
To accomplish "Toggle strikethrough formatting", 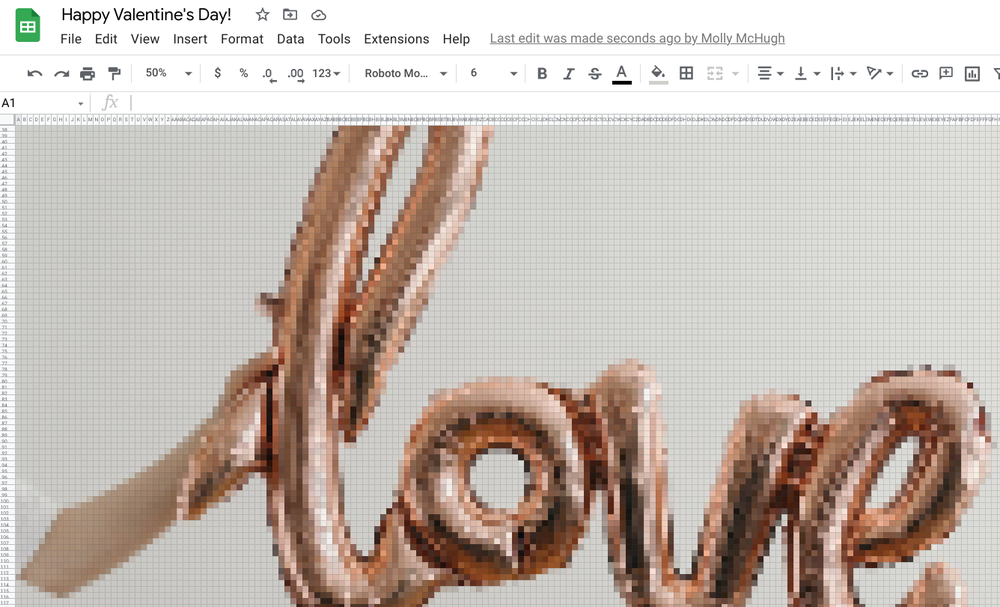I will [x=595, y=74].
